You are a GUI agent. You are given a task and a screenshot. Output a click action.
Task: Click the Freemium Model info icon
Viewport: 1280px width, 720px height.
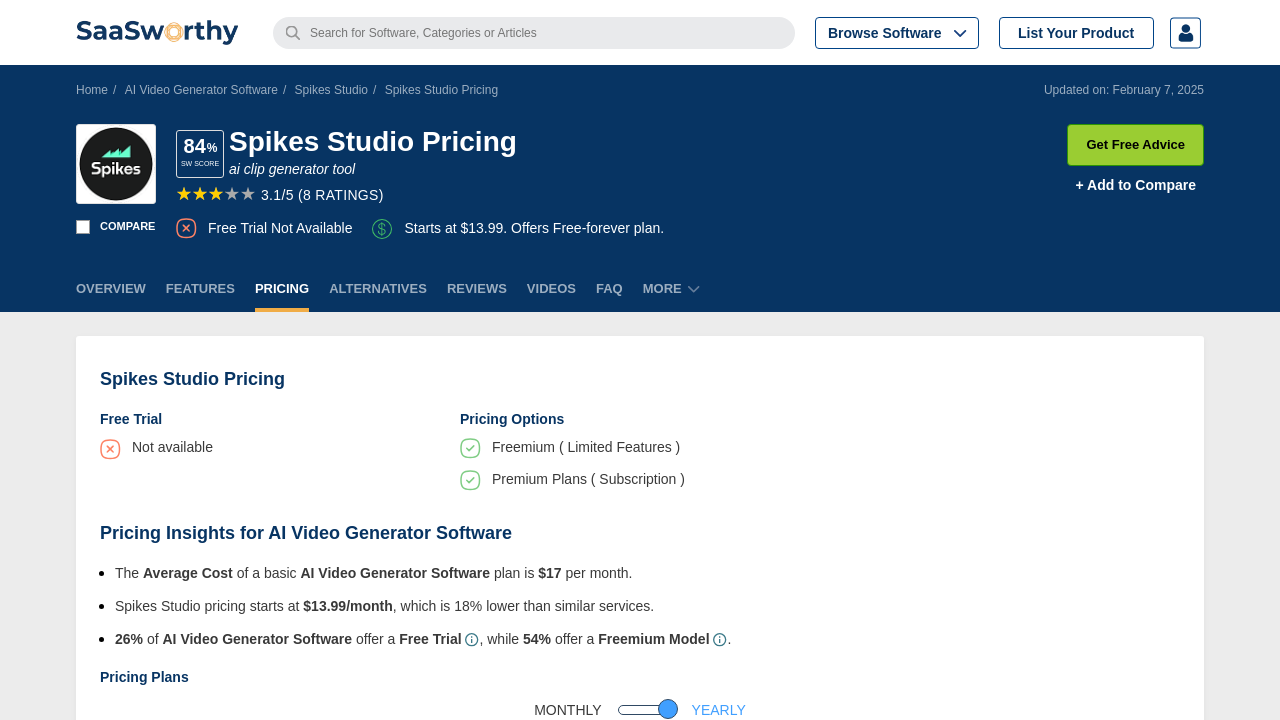pyautogui.click(x=720, y=640)
